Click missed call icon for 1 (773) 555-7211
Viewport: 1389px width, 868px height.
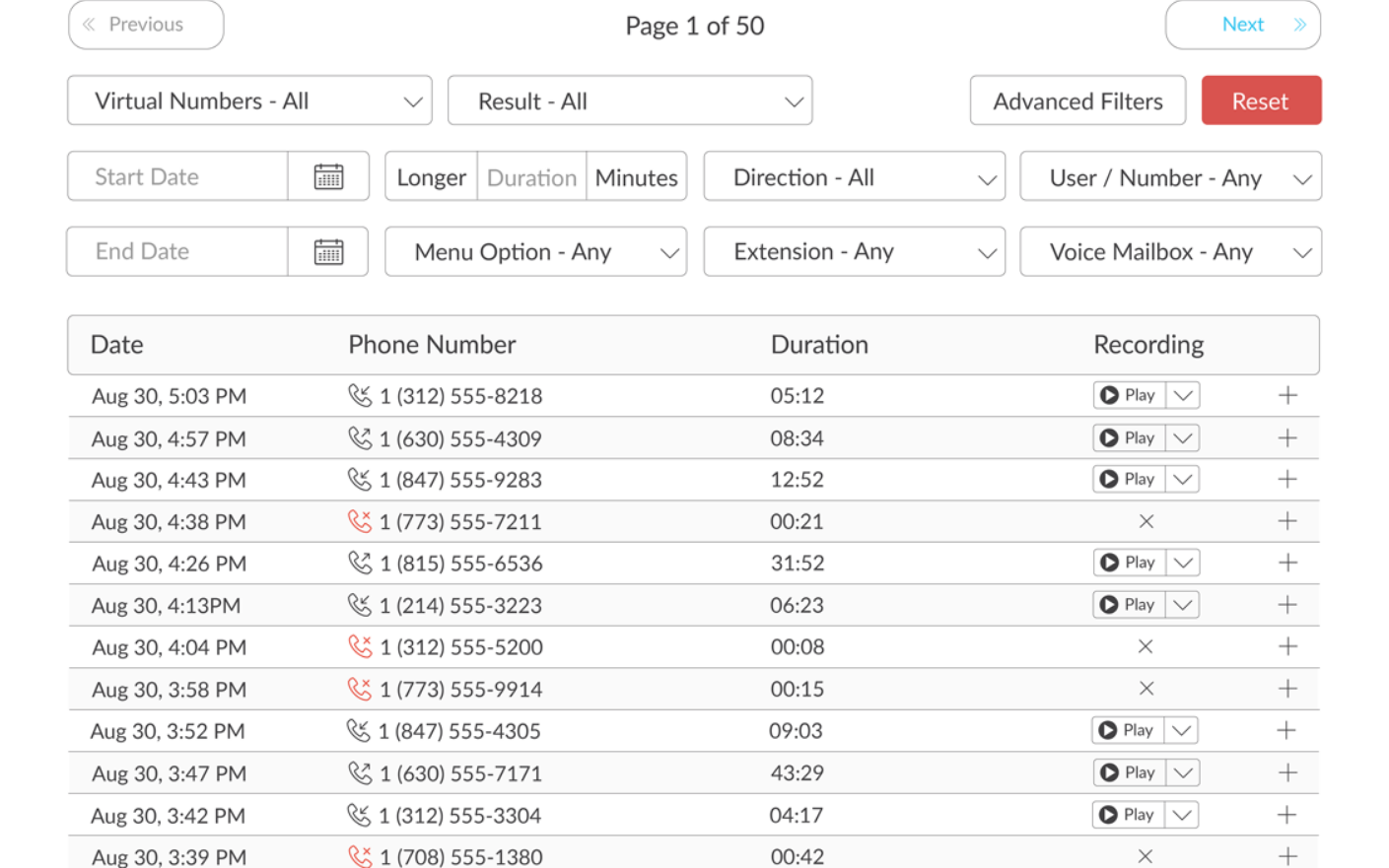click(x=360, y=521)
